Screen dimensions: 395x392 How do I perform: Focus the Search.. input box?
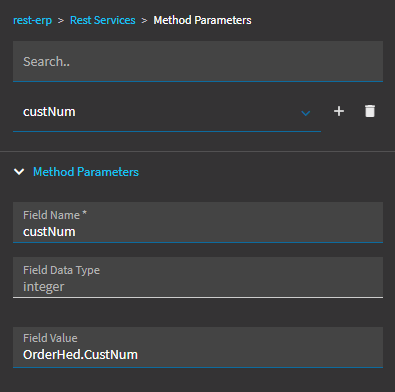click(198, 61)
